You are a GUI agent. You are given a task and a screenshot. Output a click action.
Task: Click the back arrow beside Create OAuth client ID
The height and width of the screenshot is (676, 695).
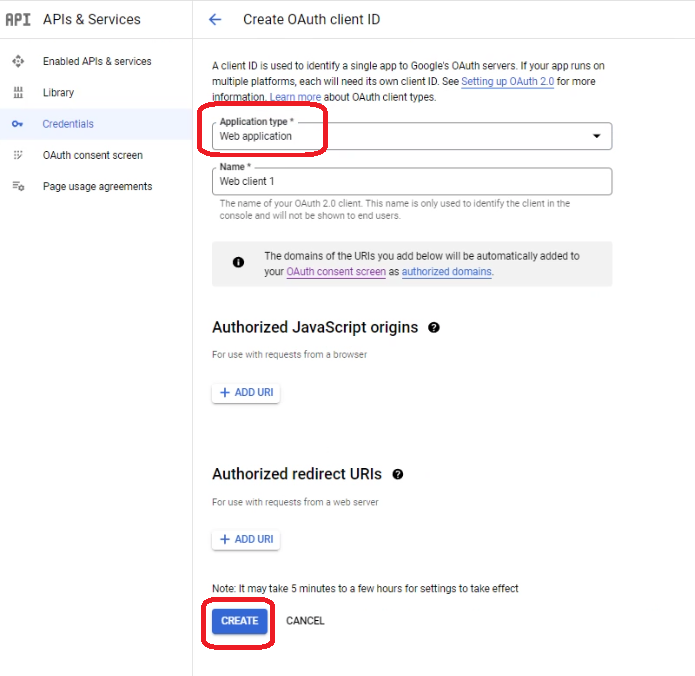coord(215,20)
